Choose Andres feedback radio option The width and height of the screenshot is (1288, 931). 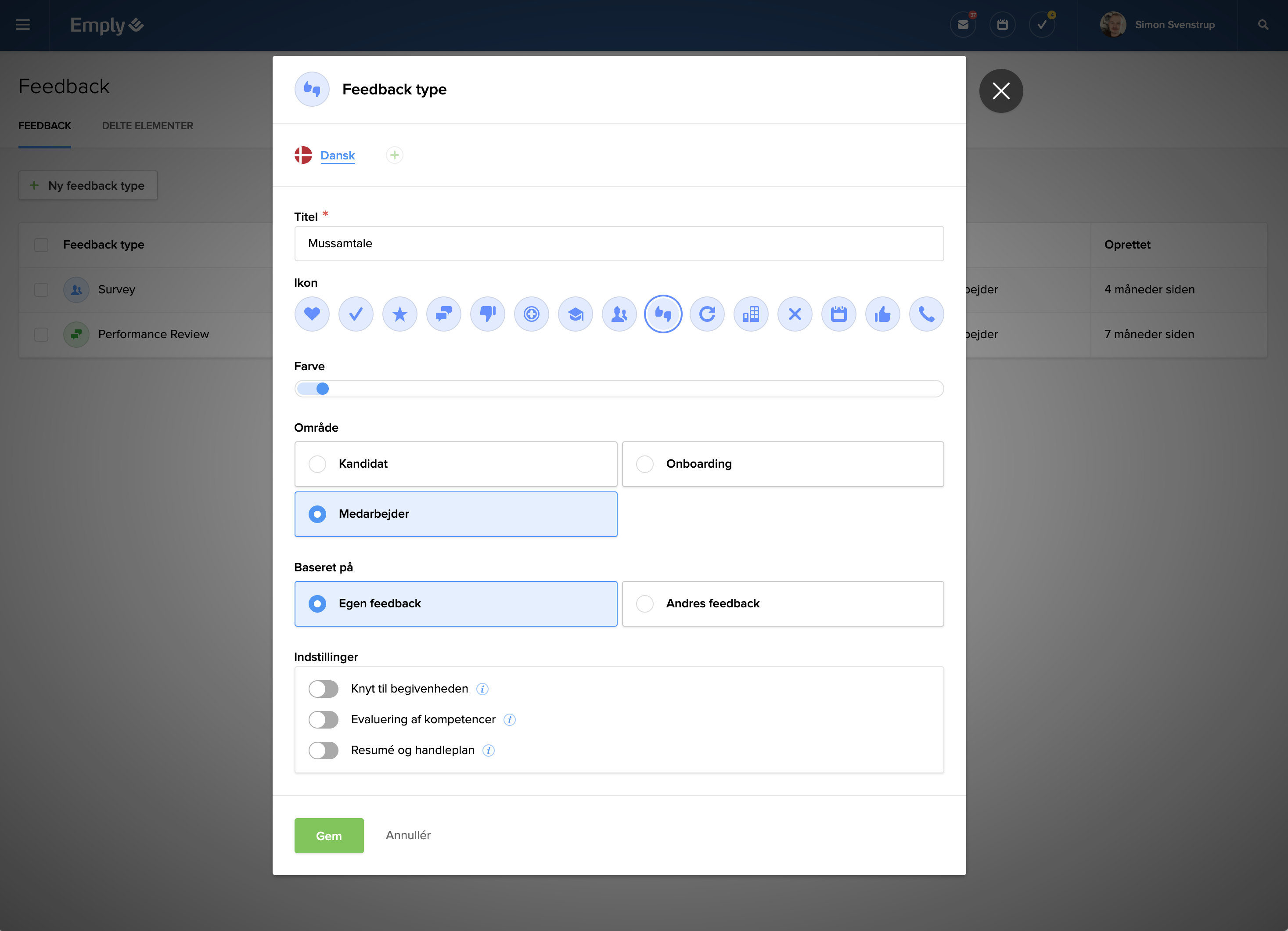783,603
